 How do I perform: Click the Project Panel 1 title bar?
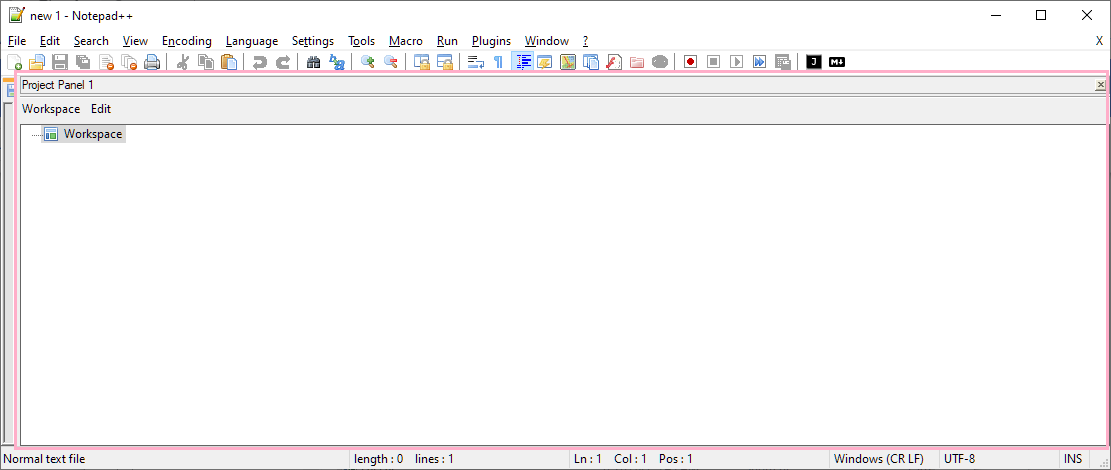[x=557, y=85]
